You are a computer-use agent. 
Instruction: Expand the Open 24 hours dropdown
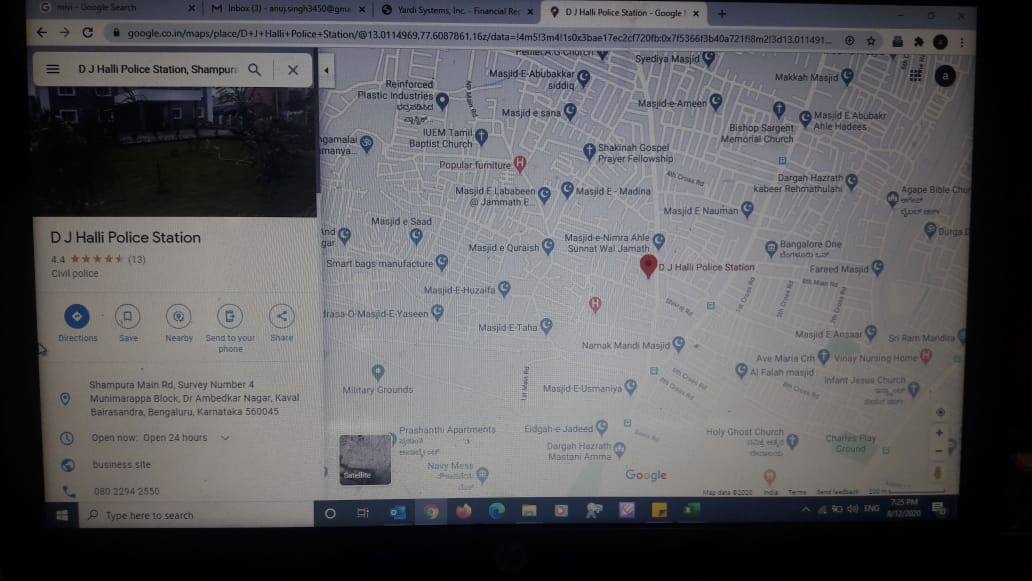(x=225, y=438)
